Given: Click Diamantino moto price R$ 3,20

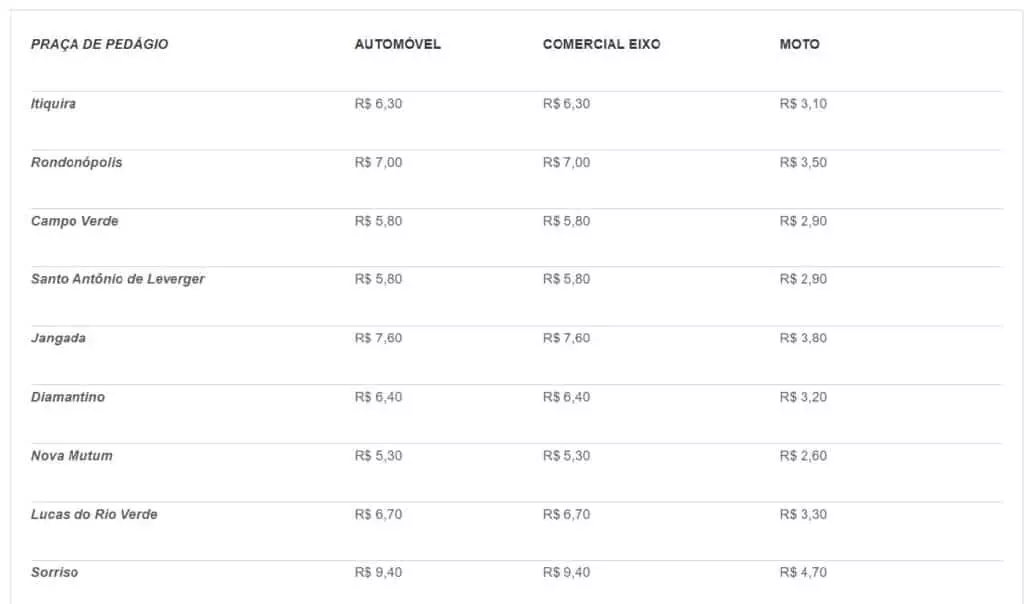Looking at the screenshot, I should pyautogui.click(x=803, y=397).
